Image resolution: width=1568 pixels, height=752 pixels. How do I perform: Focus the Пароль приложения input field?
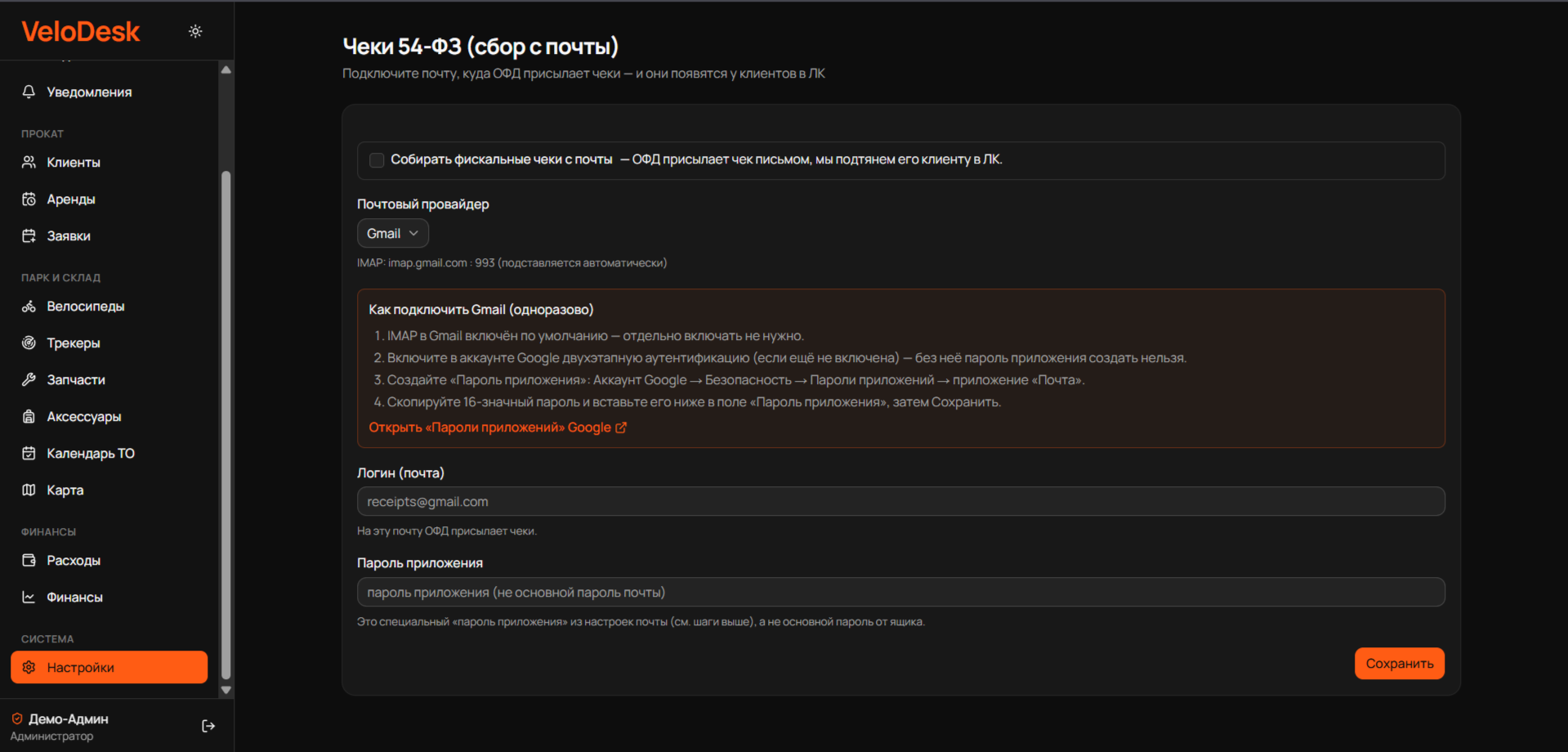(x=900, y=592)
